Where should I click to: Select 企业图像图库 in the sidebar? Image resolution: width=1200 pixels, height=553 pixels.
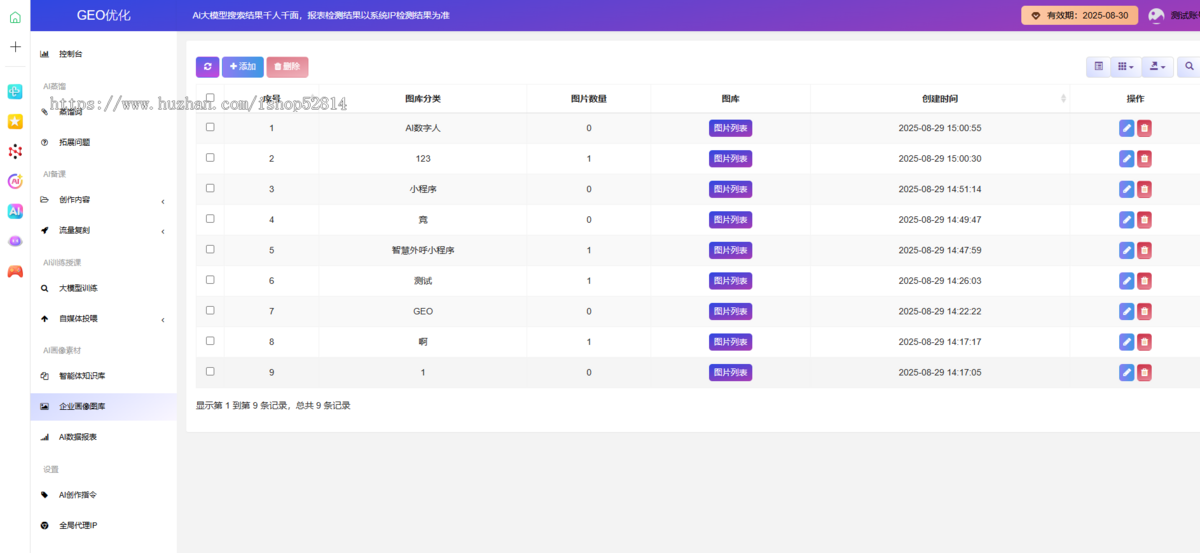[x=103, y=407]
